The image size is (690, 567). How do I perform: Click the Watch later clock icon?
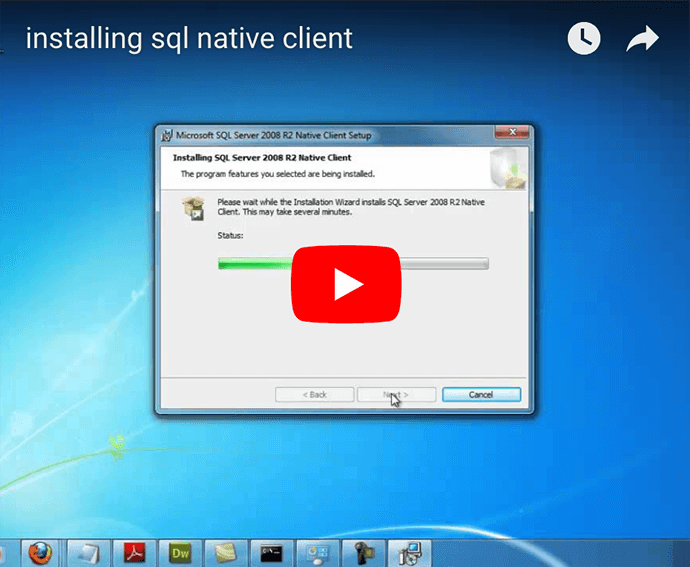tap(584, 39)
